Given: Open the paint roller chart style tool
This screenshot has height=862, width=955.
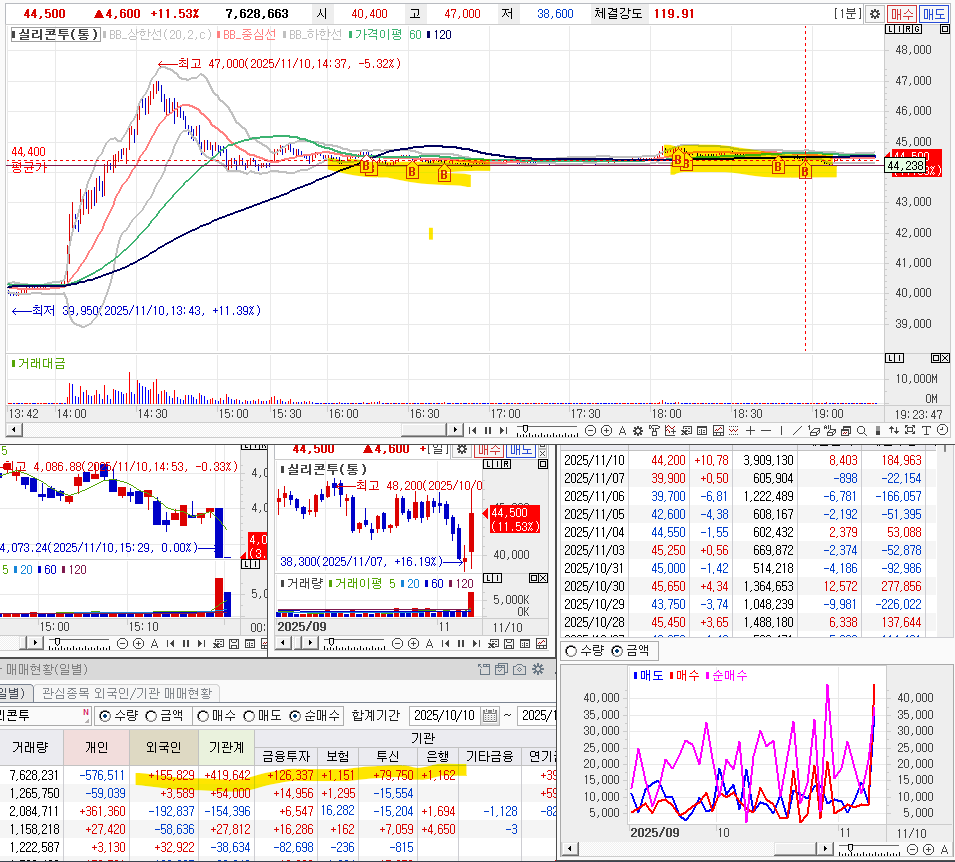Looking at the screenshot, I should (654, 431).
